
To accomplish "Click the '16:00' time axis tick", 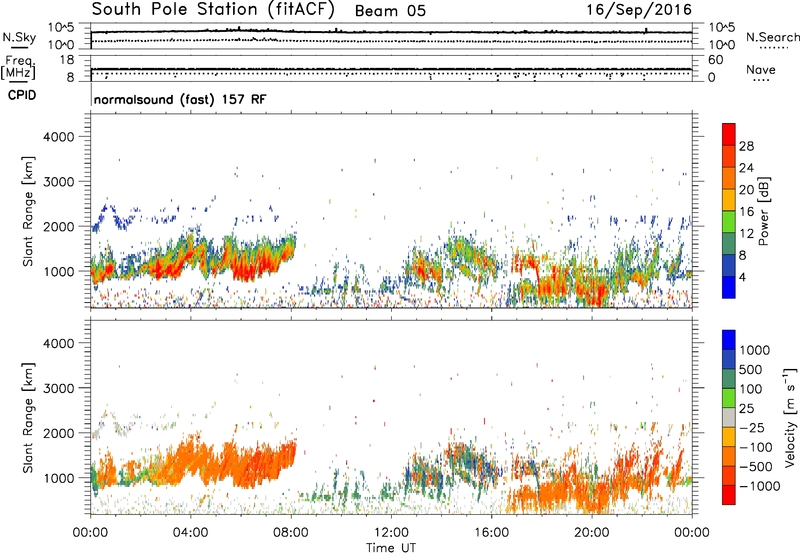I will (x=491, y=533).
